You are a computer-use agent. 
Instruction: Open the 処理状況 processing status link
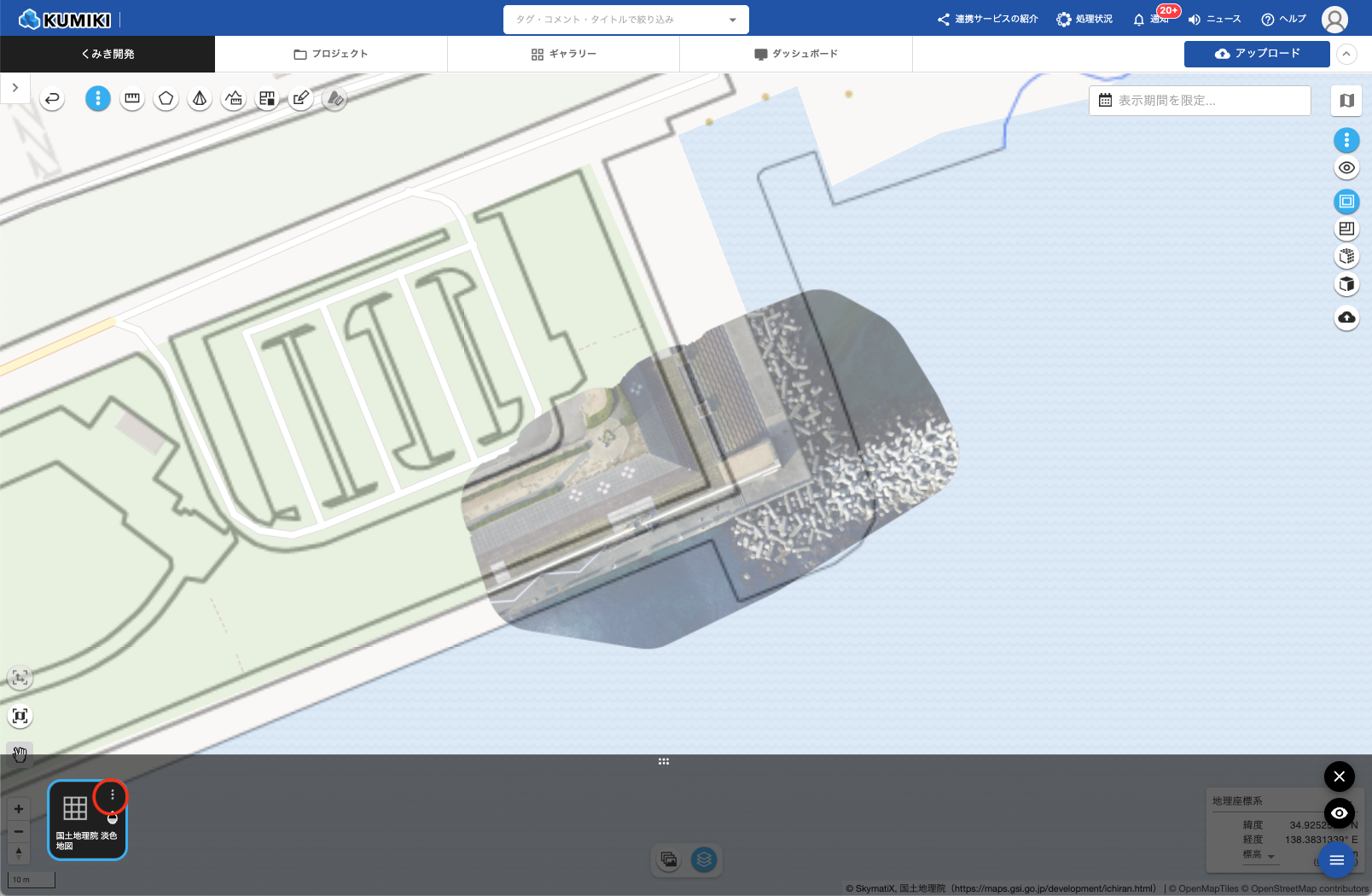tap(1084, 20)
